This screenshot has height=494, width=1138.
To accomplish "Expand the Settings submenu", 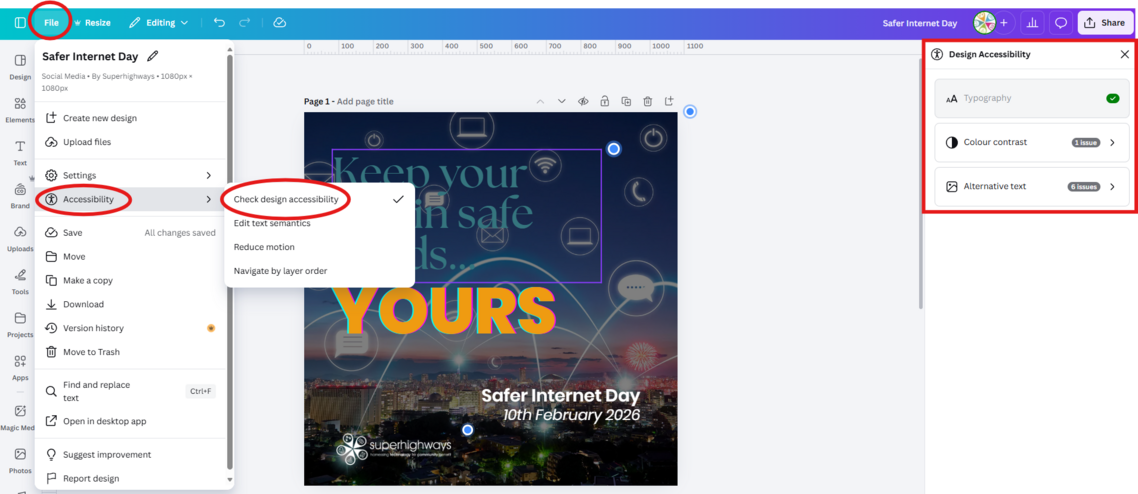I will (131, 175).
